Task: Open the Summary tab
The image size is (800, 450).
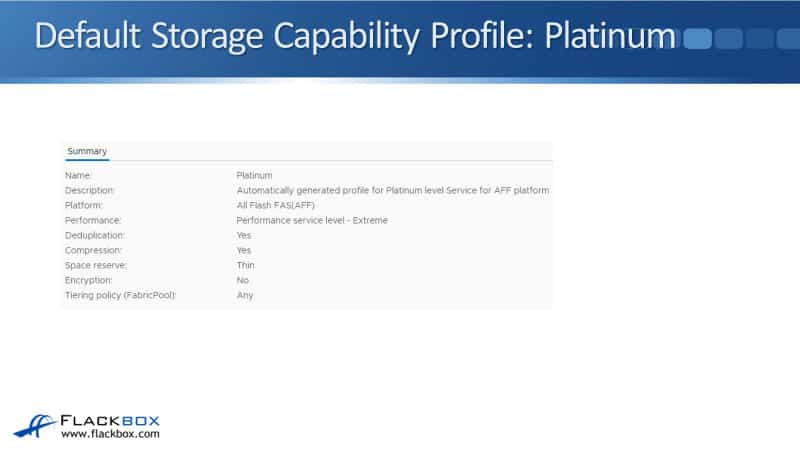Action: 87,151
